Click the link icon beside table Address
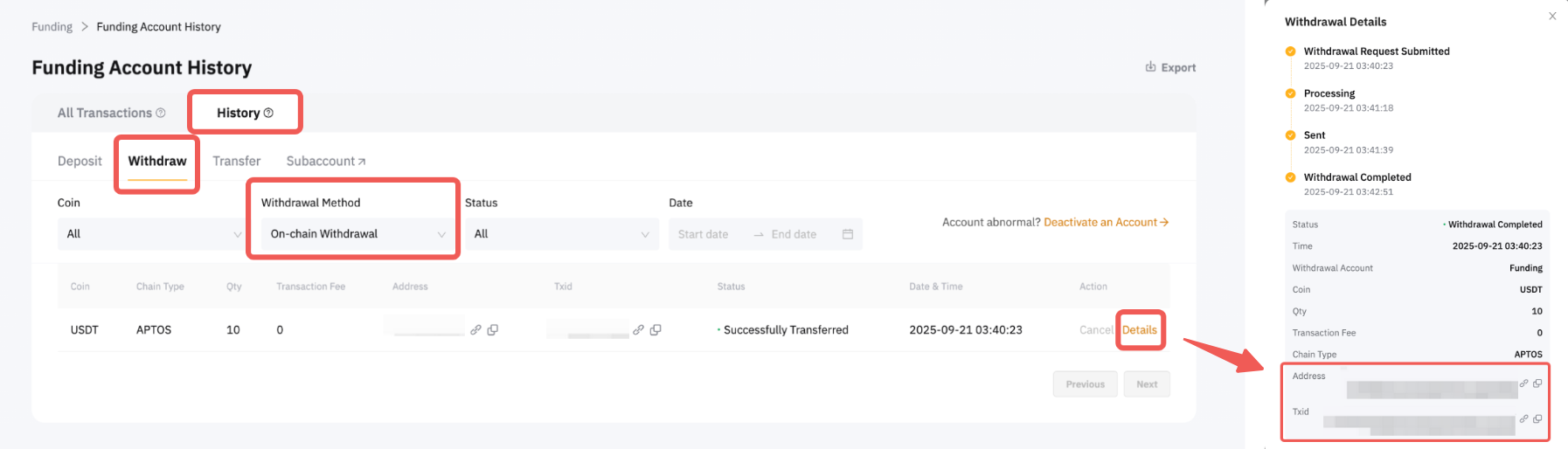The width and height of the screenshot is (1568, 449). point(475,330)
